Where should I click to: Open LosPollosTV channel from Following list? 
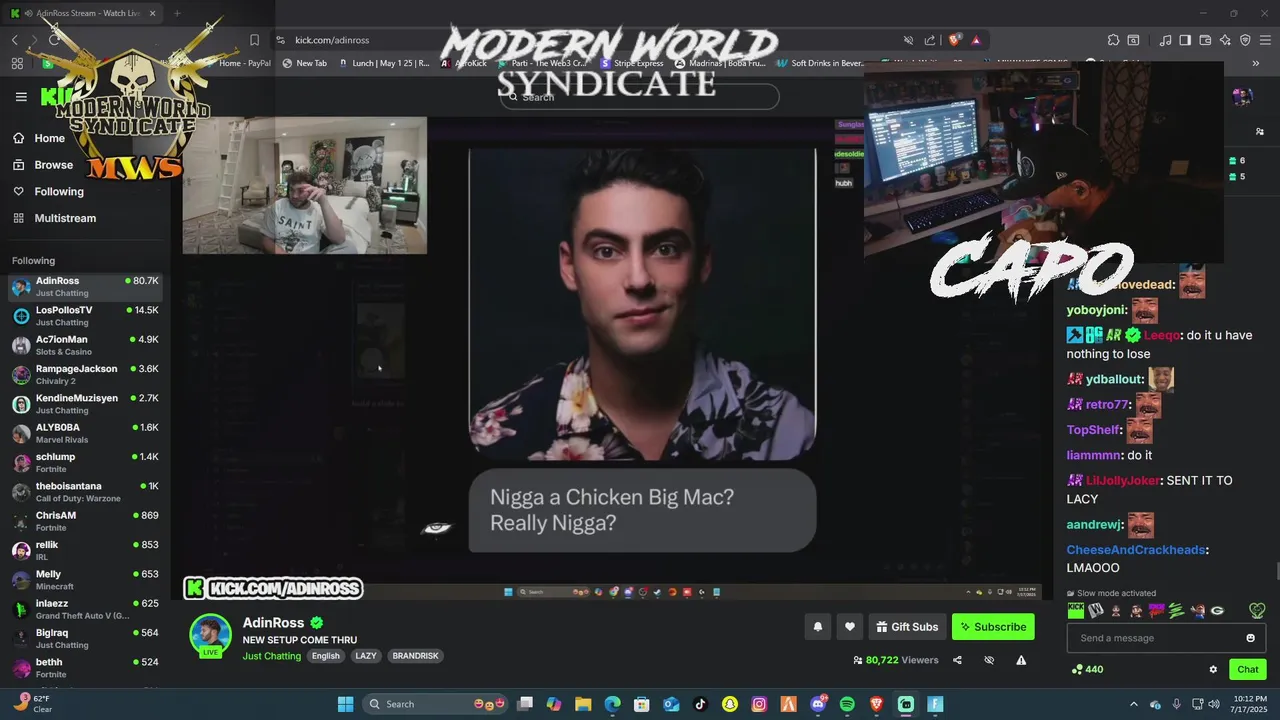(x=85, y=316)
